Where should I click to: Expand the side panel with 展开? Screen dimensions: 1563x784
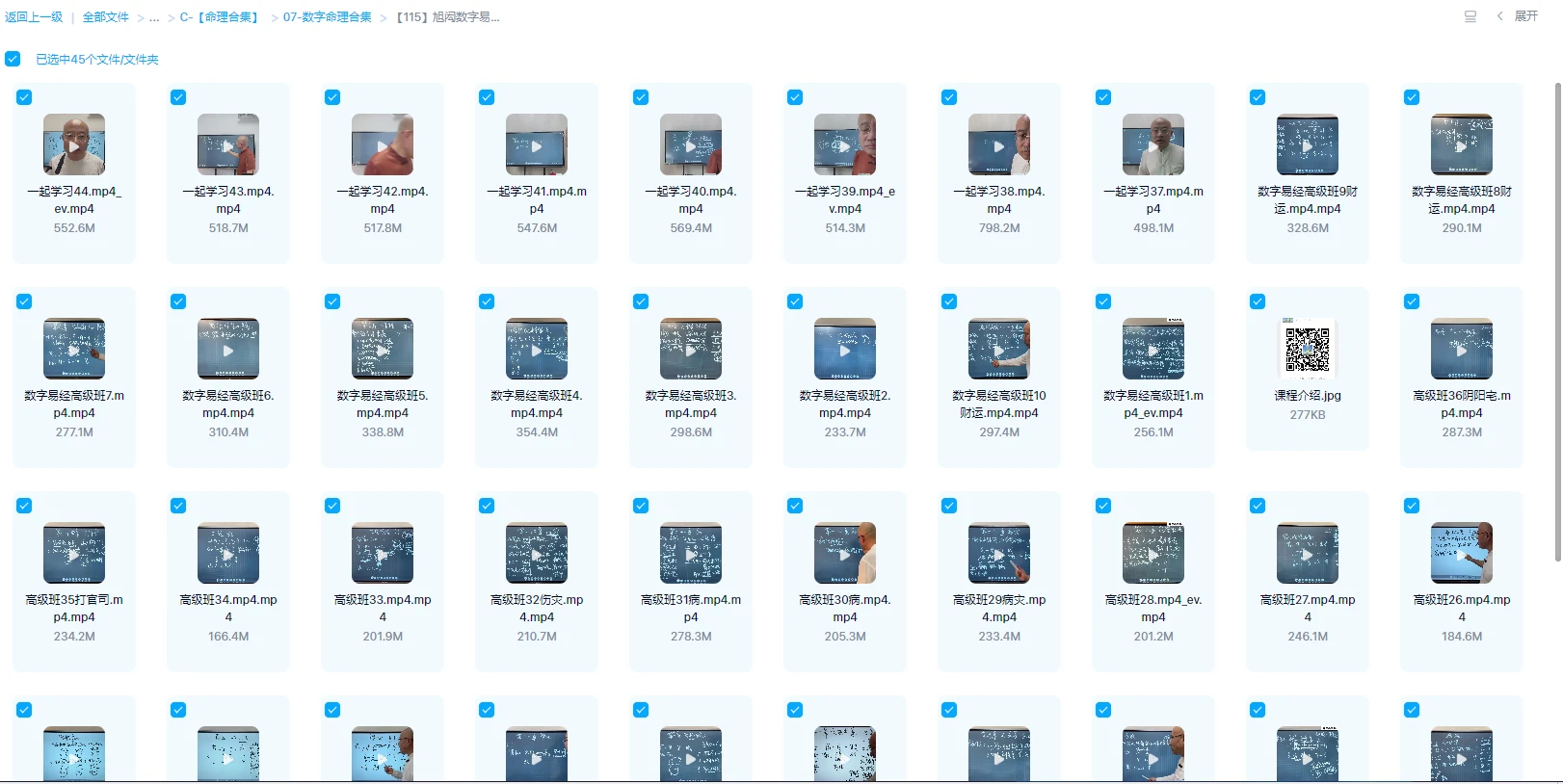[1518, 16]
